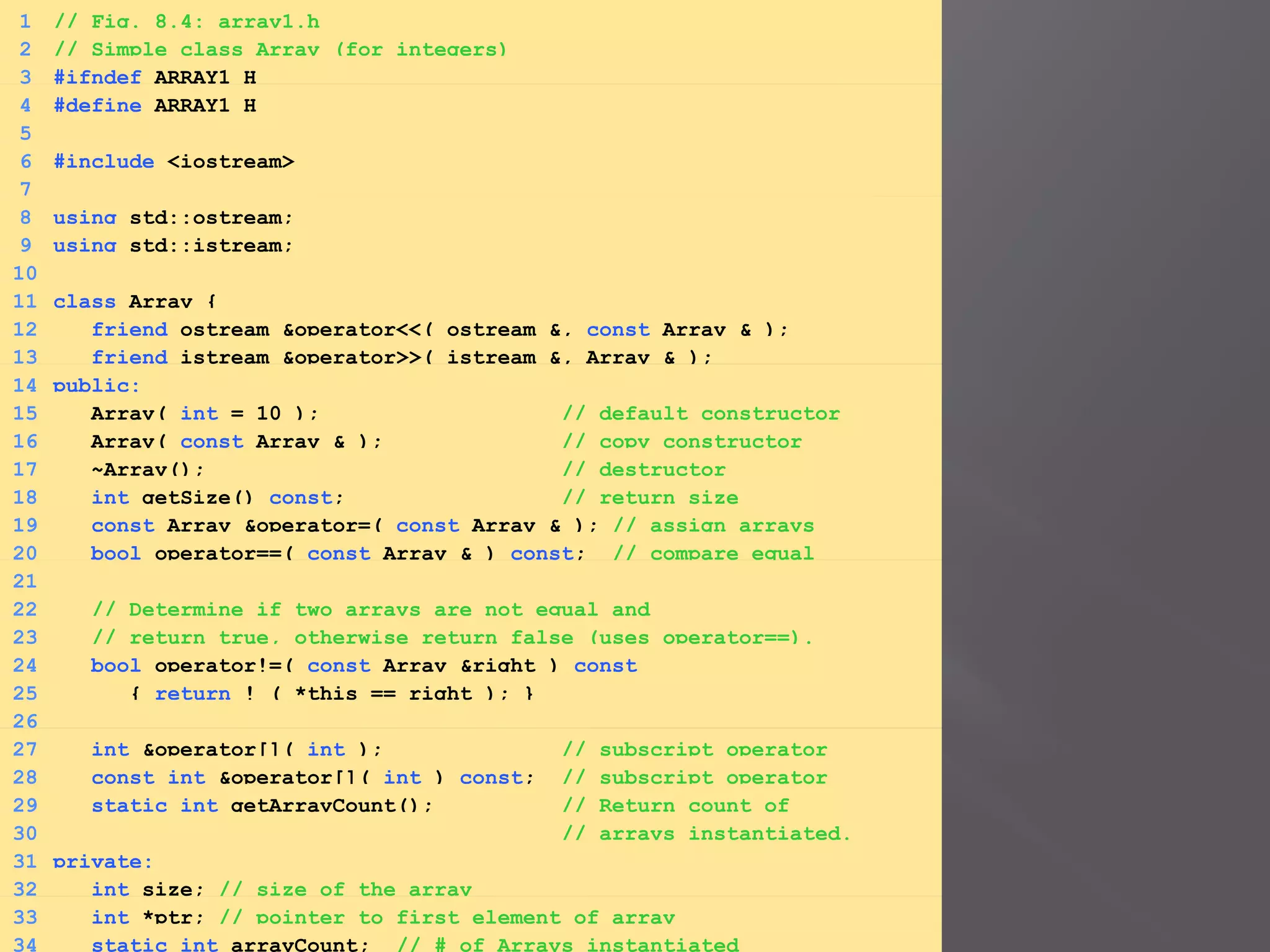Click 'int &operator[]( int );' on line 27

pyautogui.click(x=236, y=749)
